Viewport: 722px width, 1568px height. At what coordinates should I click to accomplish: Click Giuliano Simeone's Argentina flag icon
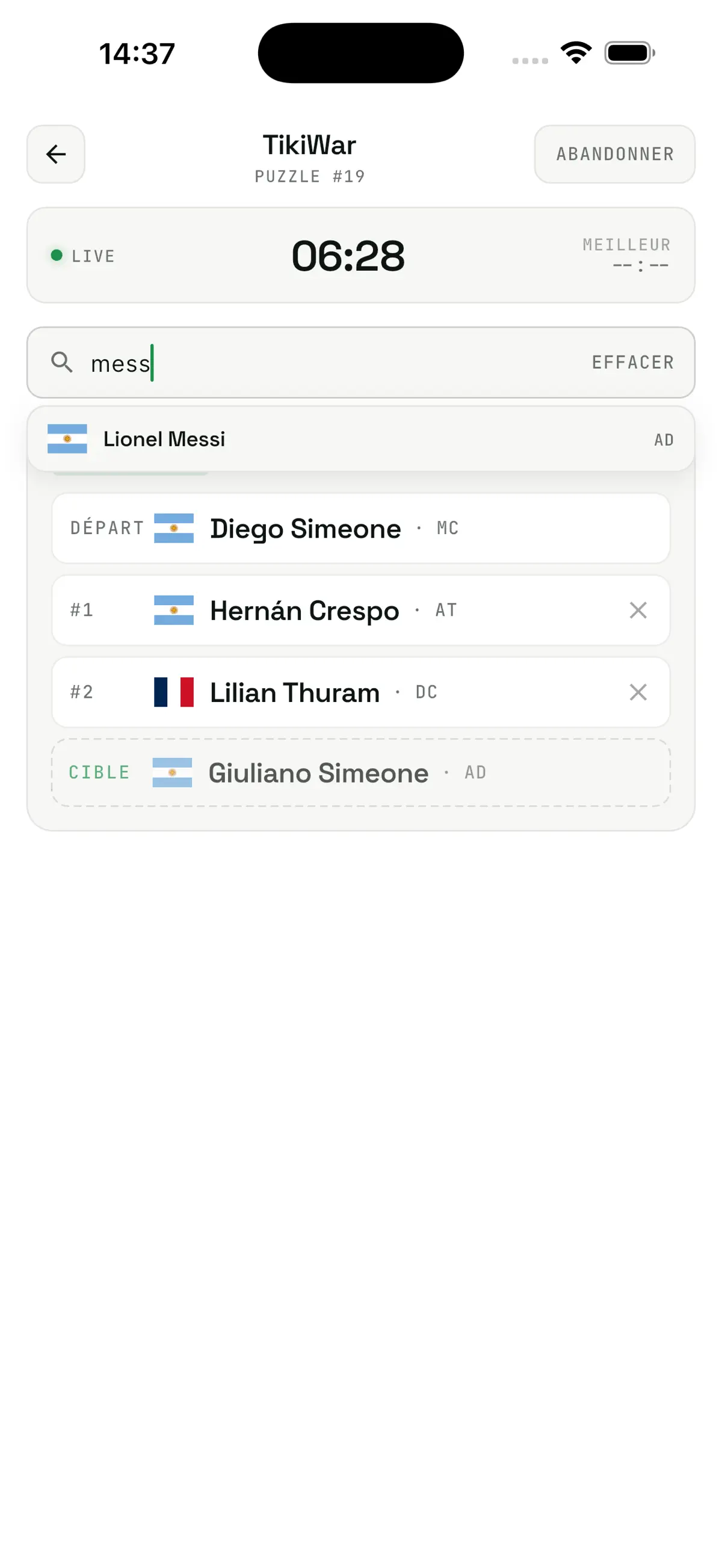point(171,772)
